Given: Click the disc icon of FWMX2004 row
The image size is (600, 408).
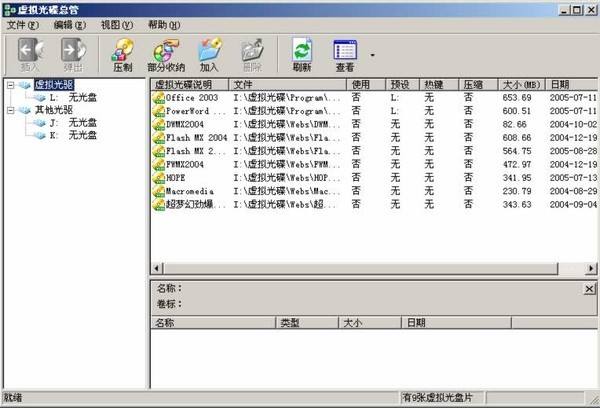Looking at the screenshot, I should (x=158, y=165).
